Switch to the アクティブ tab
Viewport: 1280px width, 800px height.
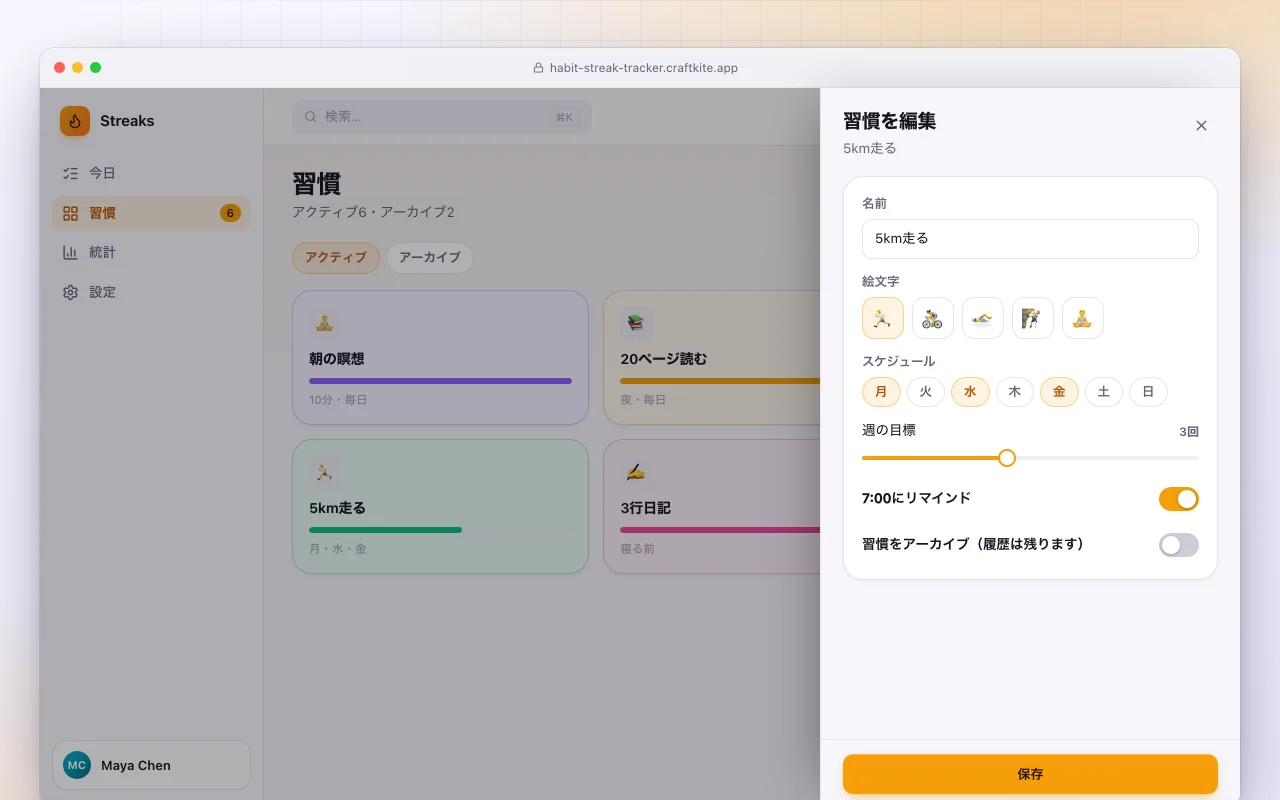(x=336, y=258)
